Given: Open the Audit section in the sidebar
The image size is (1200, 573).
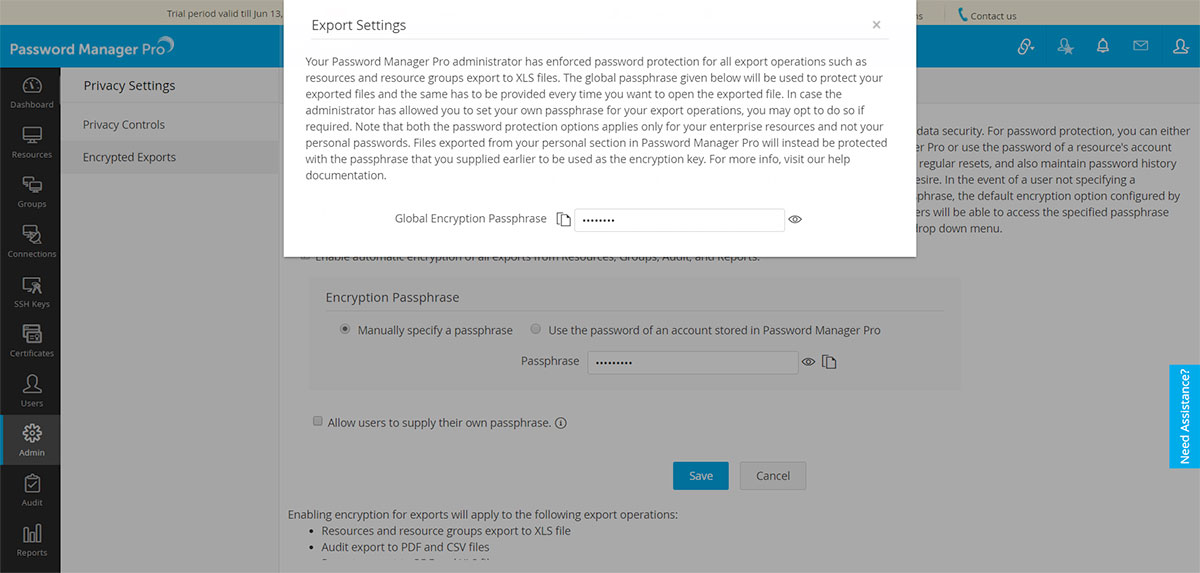Looking at the screenshot, I should pyautogui.click(x=32, y=490).
